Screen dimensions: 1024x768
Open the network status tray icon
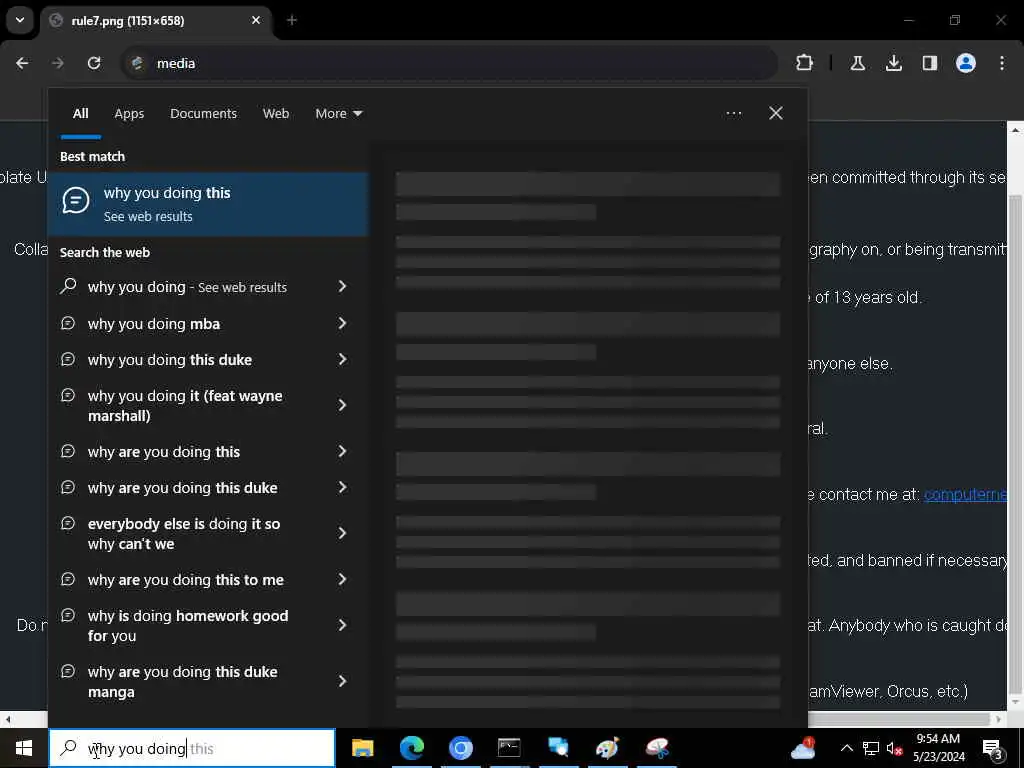pyautogui.click(x=871, y=748)
